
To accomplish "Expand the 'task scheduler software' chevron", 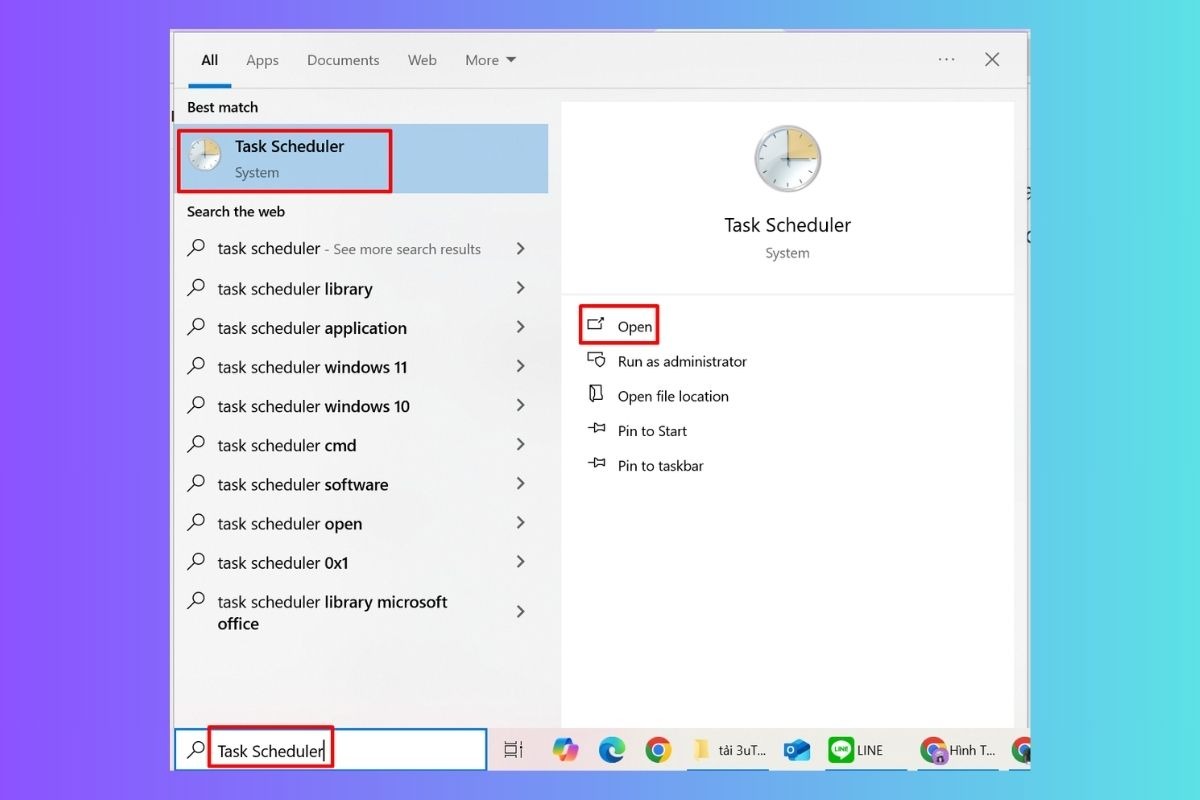I will 520,483.
